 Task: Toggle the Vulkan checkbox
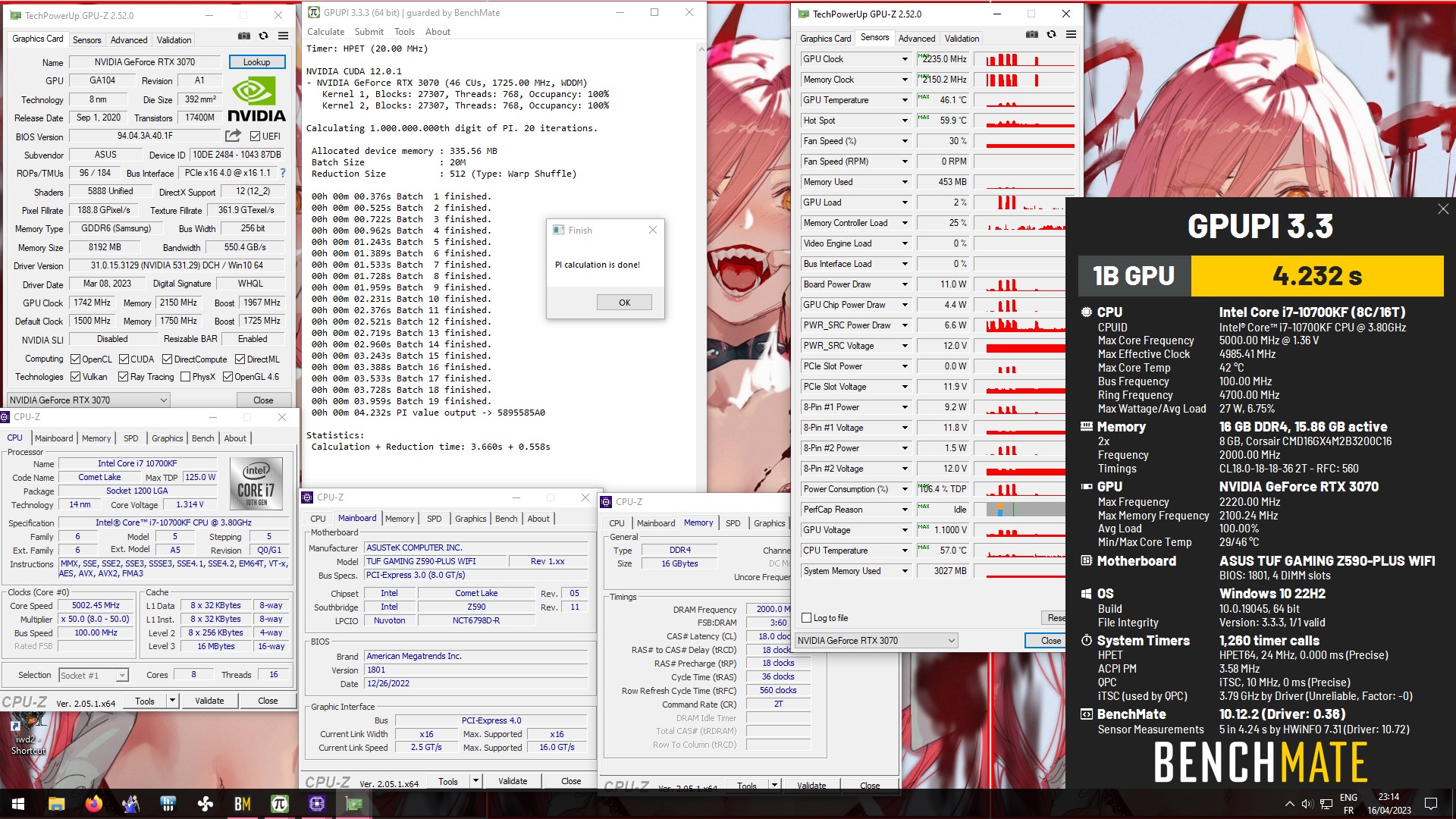pyautogui.click(x=75, y=376)
